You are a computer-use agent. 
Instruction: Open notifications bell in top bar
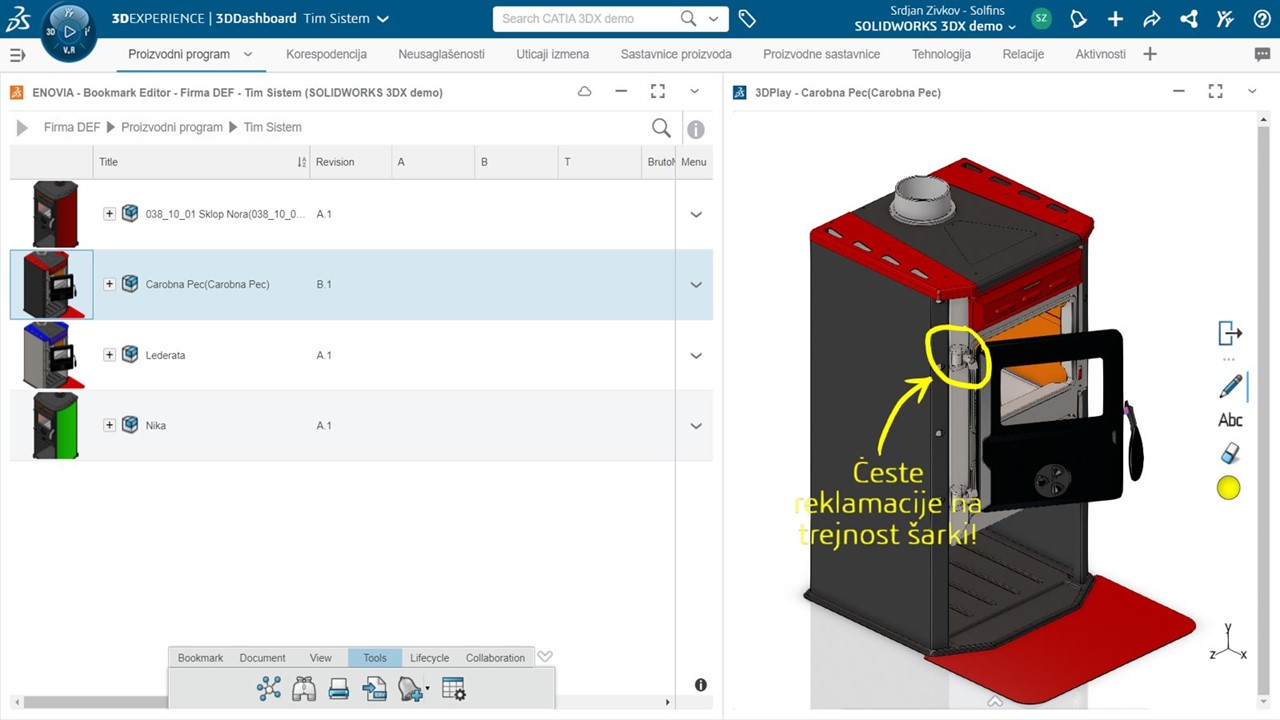1078,19
